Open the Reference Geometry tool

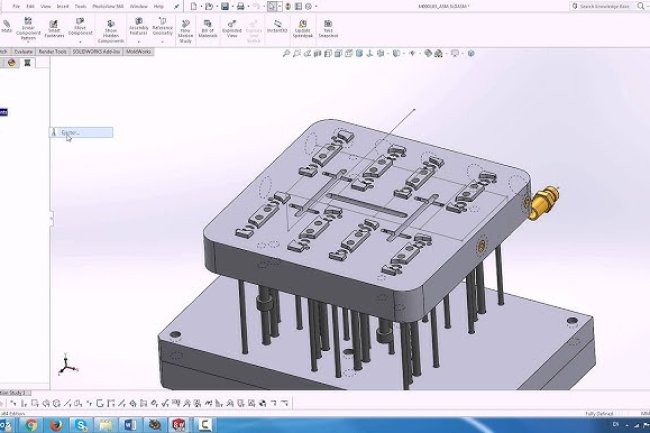[162, 27]
